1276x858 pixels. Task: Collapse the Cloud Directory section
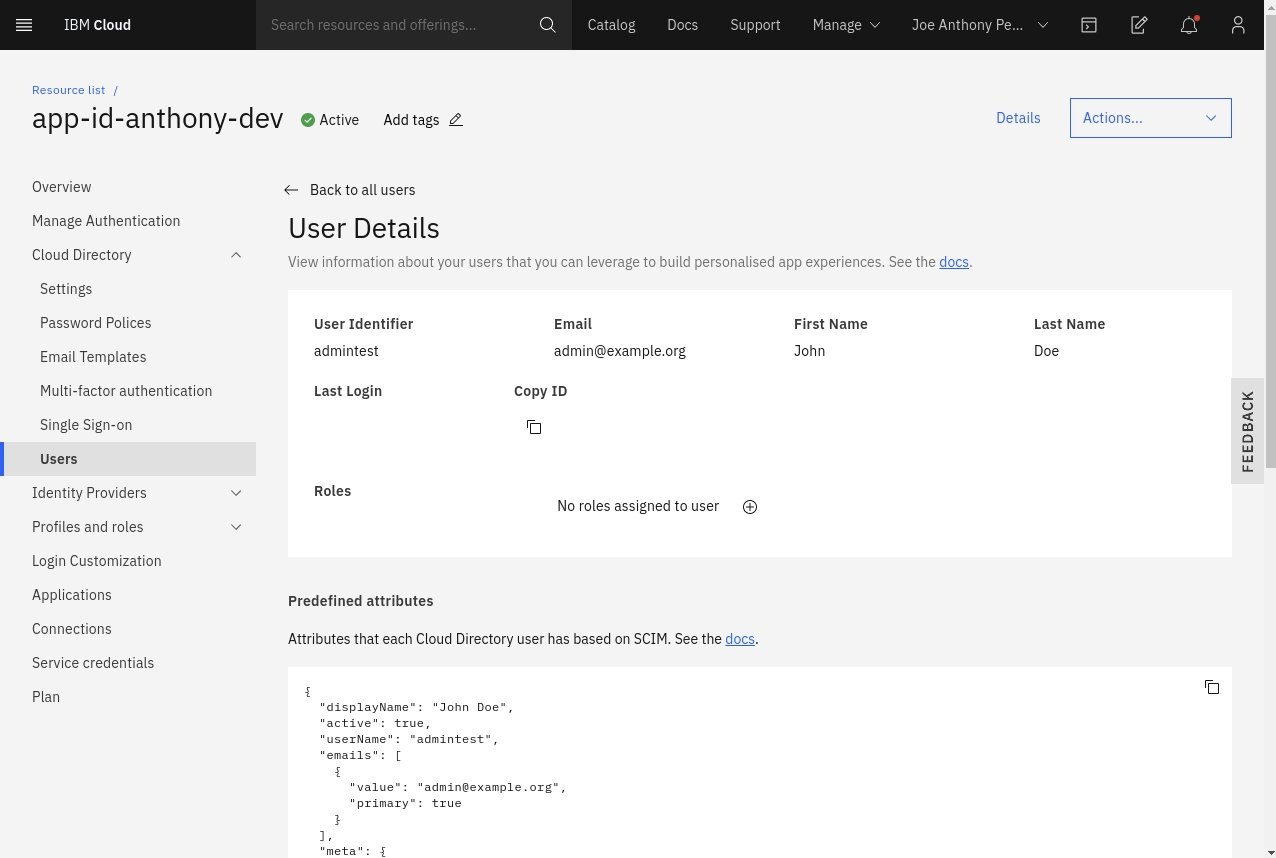(x=236, y=255)
